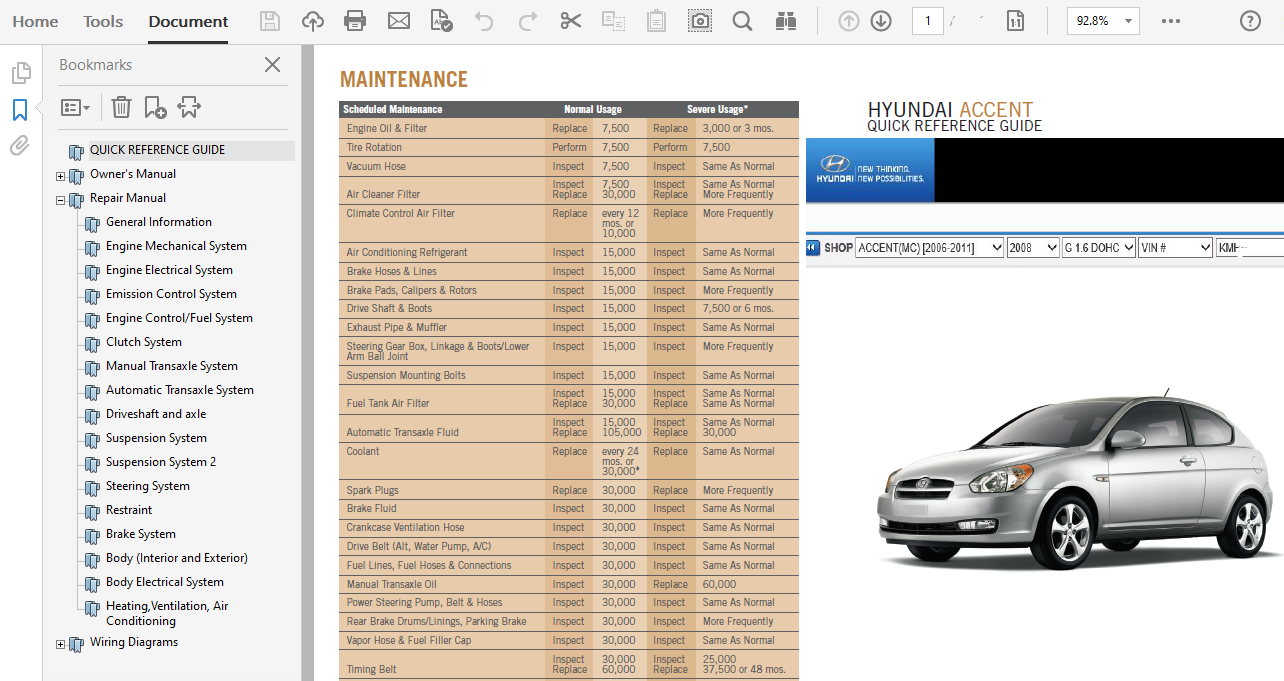The width and height of the screenshot is (1284, 681).
Task: Expand the Owner's Manual bookmark
Action: tap(60, 173)
